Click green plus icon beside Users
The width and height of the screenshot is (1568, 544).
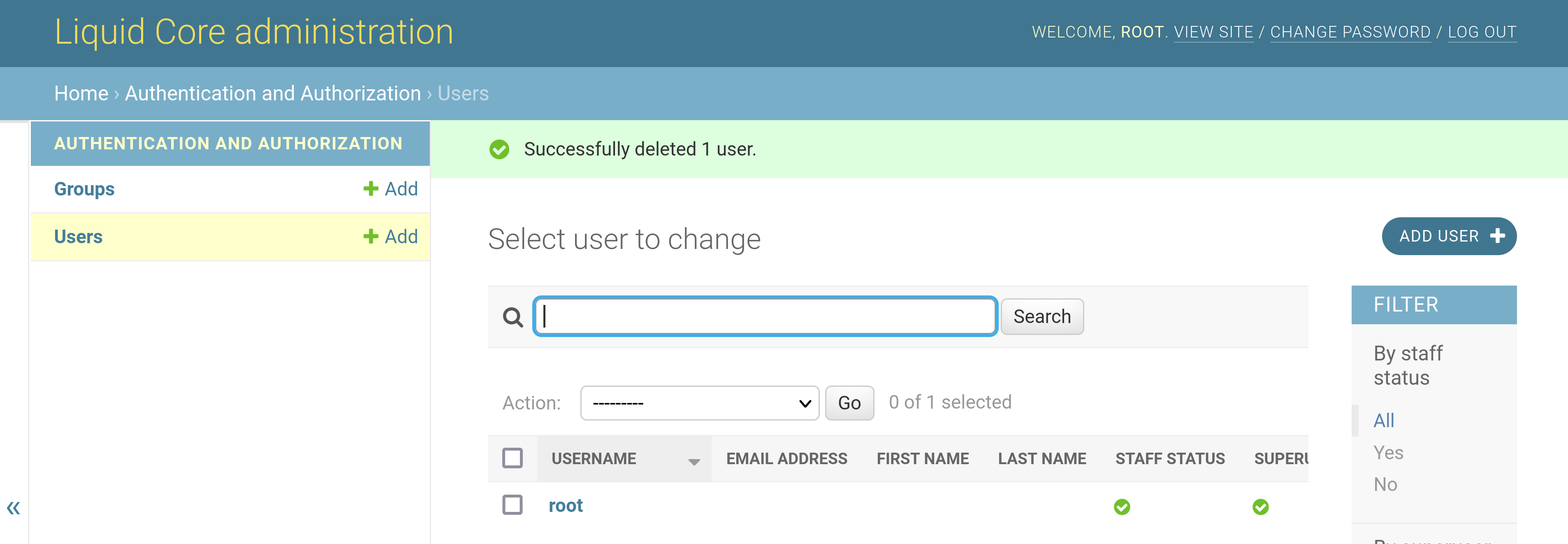coord(371,236)
